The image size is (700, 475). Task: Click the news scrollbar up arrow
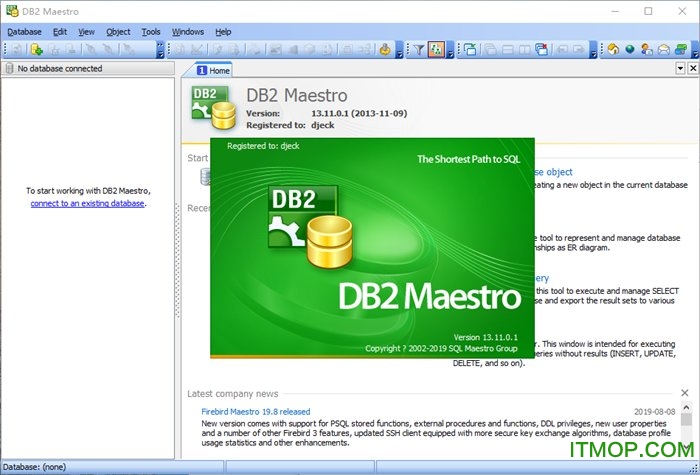coord(686,407)
